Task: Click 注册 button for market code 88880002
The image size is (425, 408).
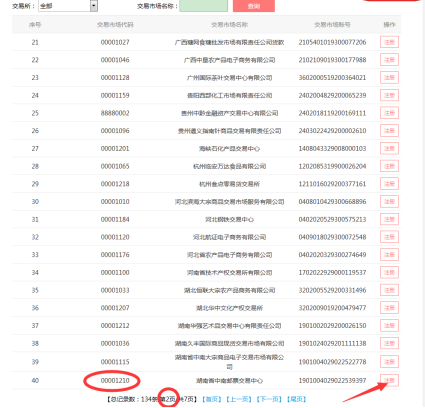Action: coord(389,113)
